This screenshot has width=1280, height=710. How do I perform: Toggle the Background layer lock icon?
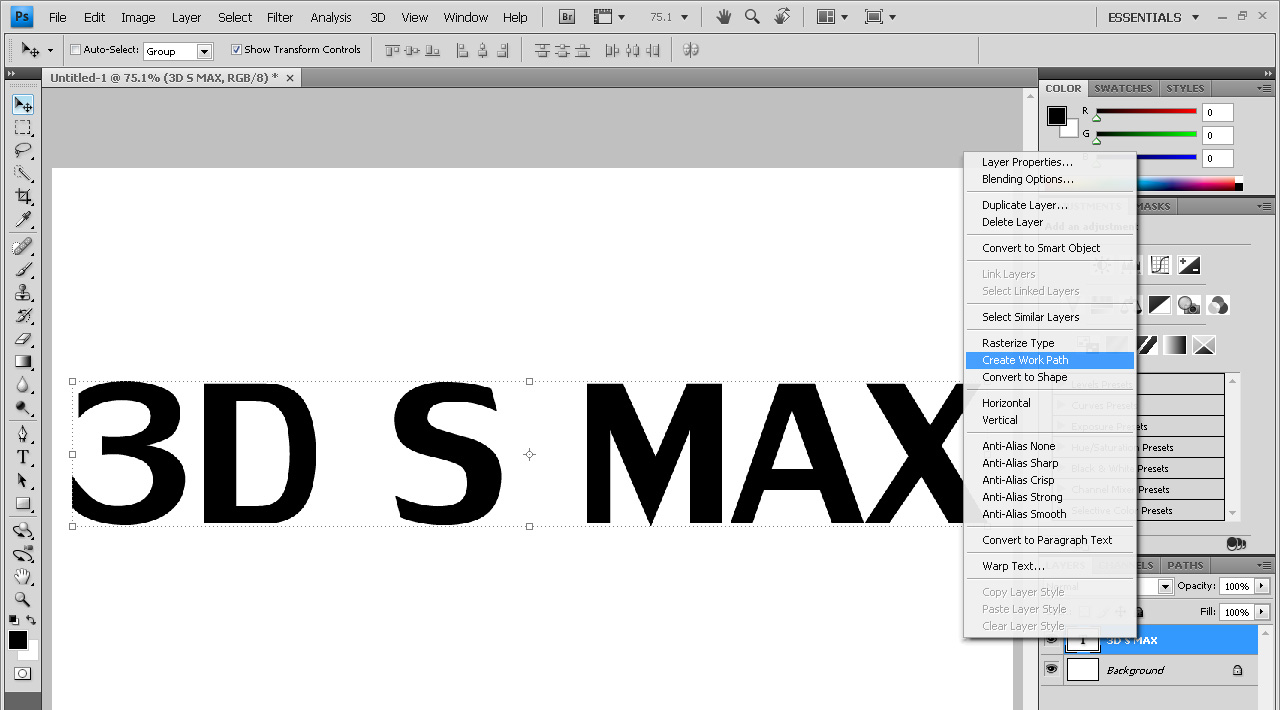pos(1237,670)
